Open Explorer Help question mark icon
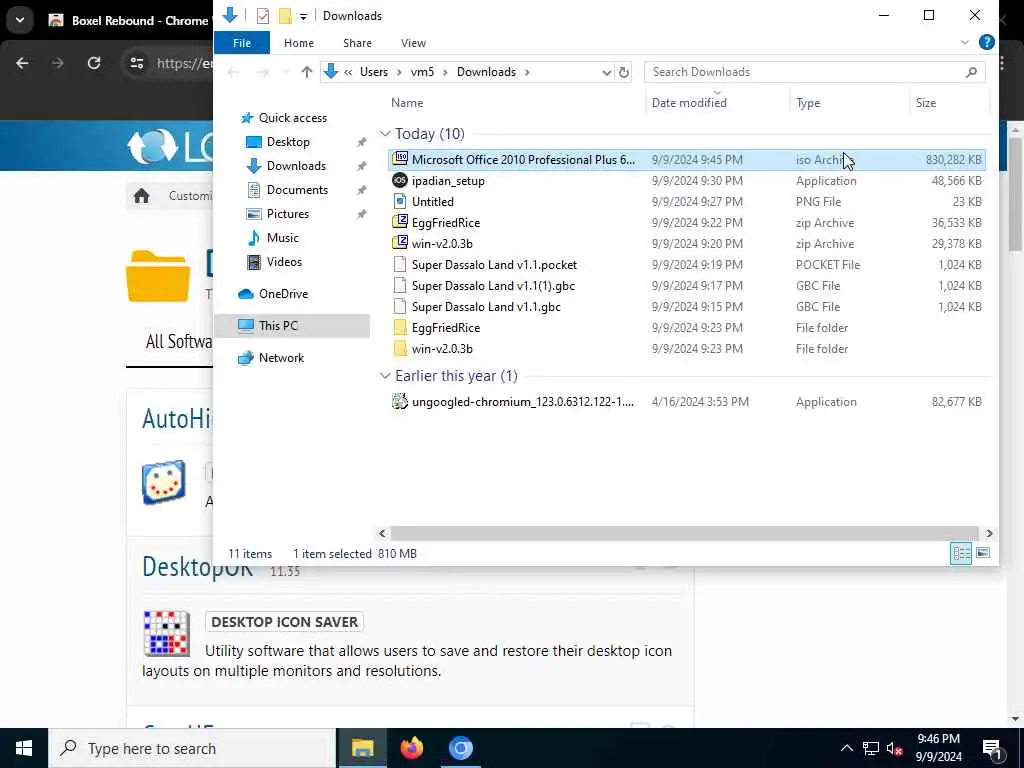 tap(987, 42)
